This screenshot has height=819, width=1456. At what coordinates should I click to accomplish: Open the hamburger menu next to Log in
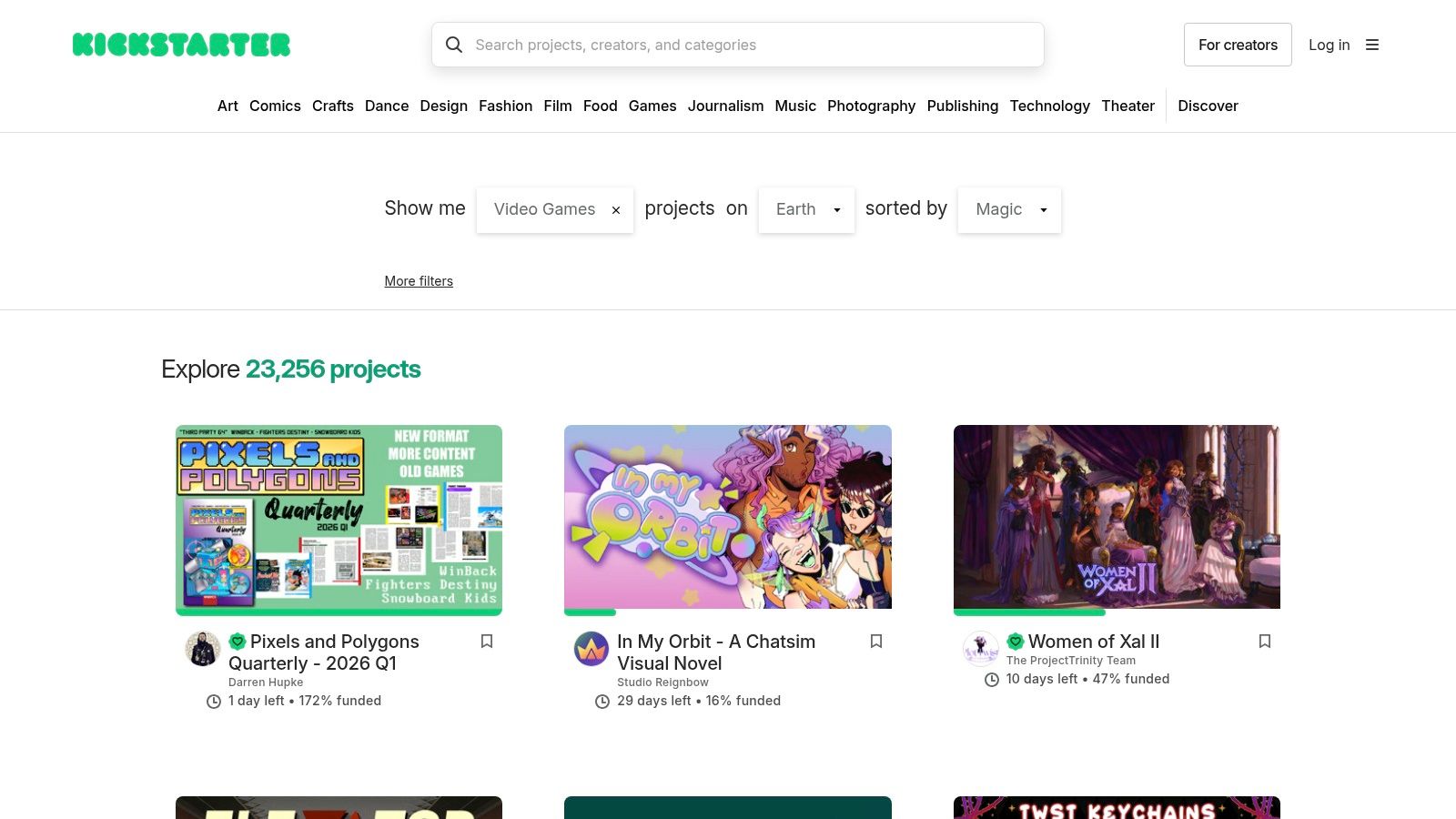click(1372, 45)
